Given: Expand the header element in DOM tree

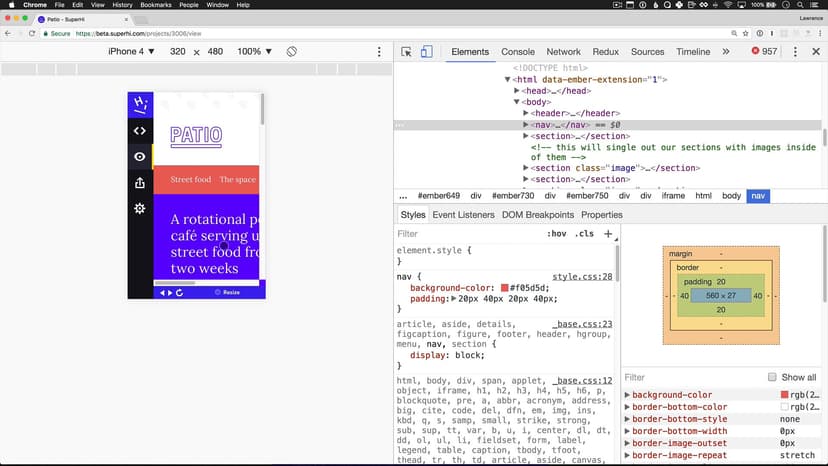Looking at the screenshot, I should 526,114.
